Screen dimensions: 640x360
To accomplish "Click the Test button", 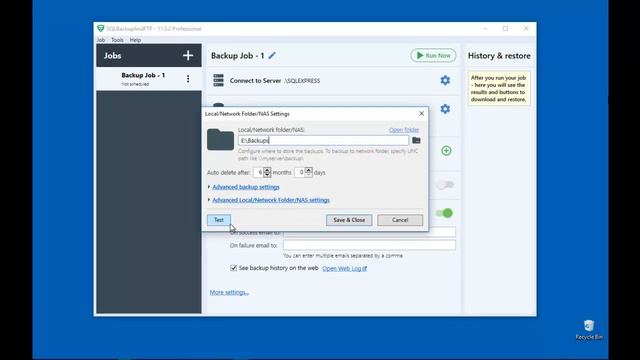I will 219,220.
